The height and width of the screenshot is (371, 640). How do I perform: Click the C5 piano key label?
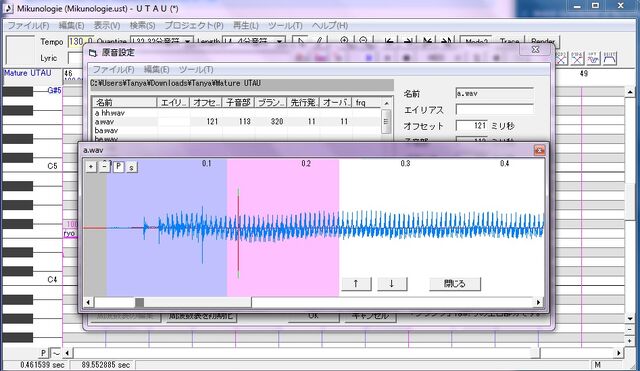[x=52, y=166]
